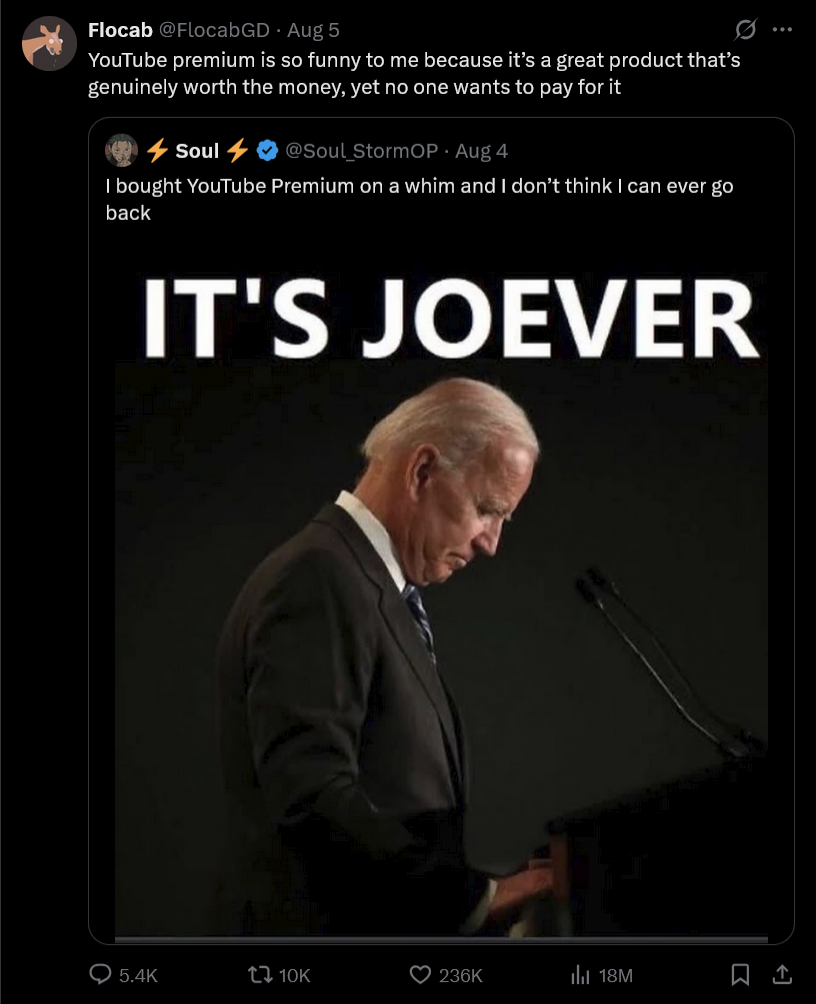Bookmark this tweet
Screen dimensions: 816x1004
click(740, 975)
